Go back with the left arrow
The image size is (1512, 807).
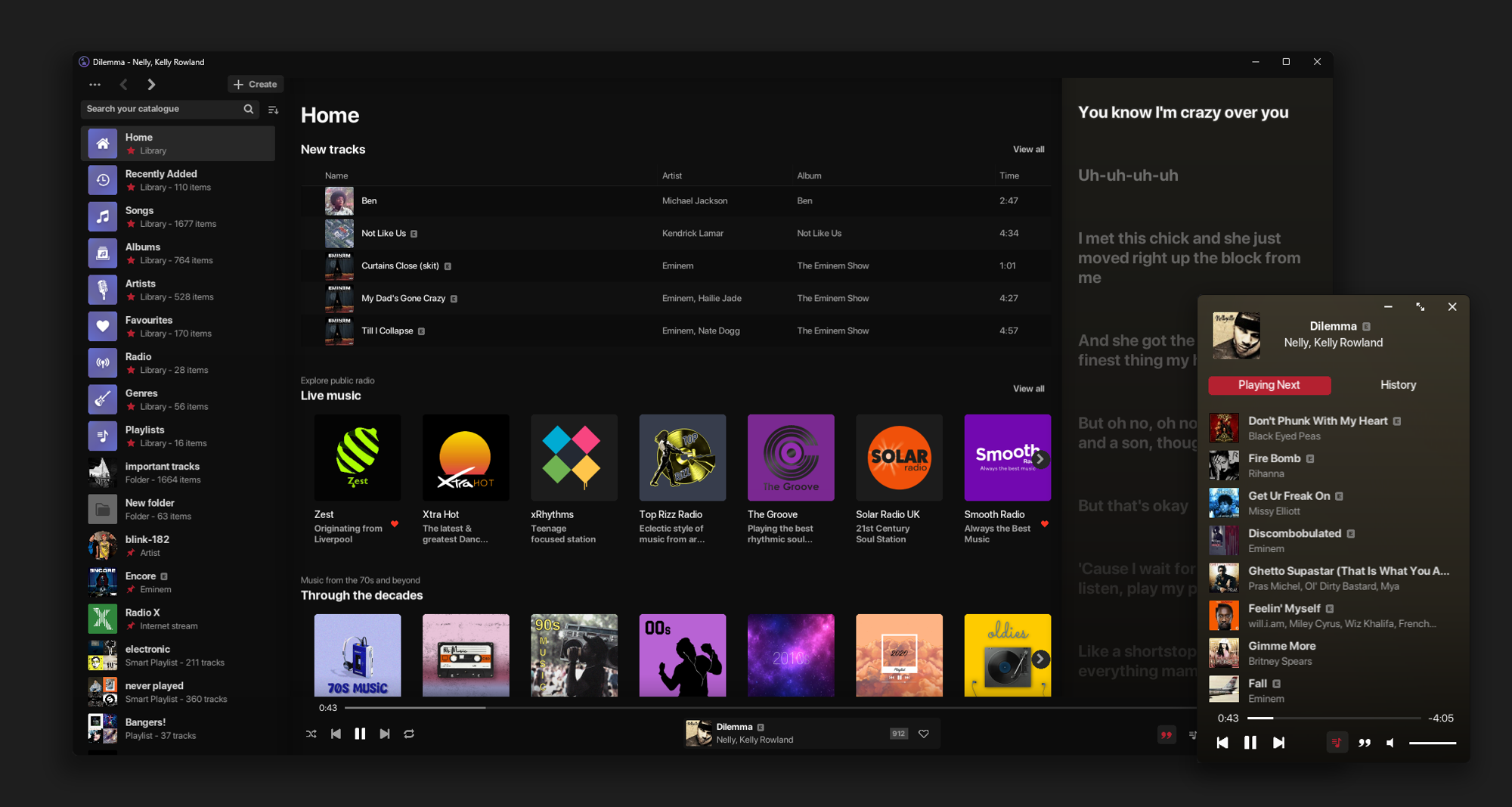click(x=124, y=85)
